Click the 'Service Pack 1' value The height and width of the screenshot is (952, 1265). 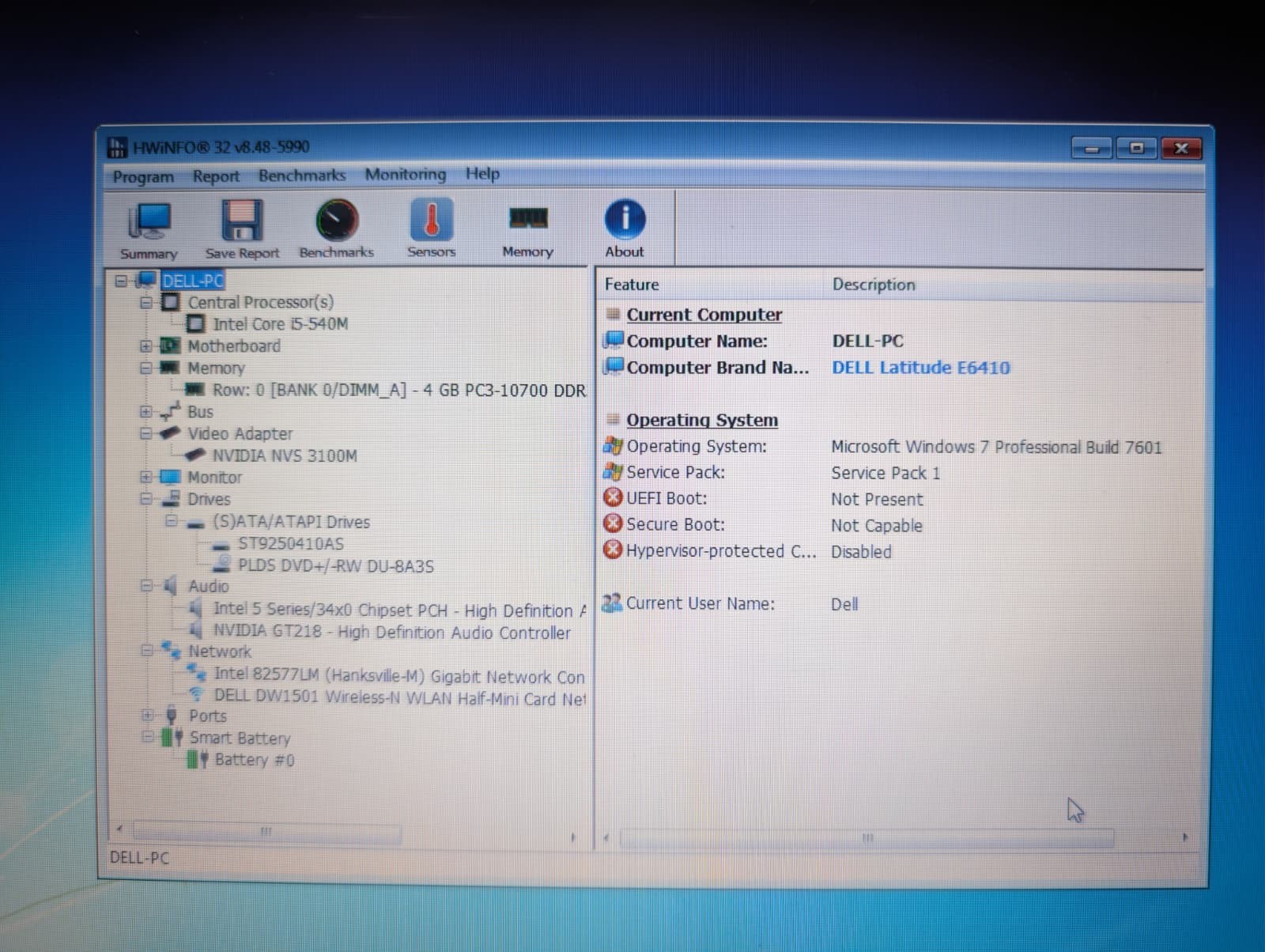pyautogui.click(x=885, y=473)
